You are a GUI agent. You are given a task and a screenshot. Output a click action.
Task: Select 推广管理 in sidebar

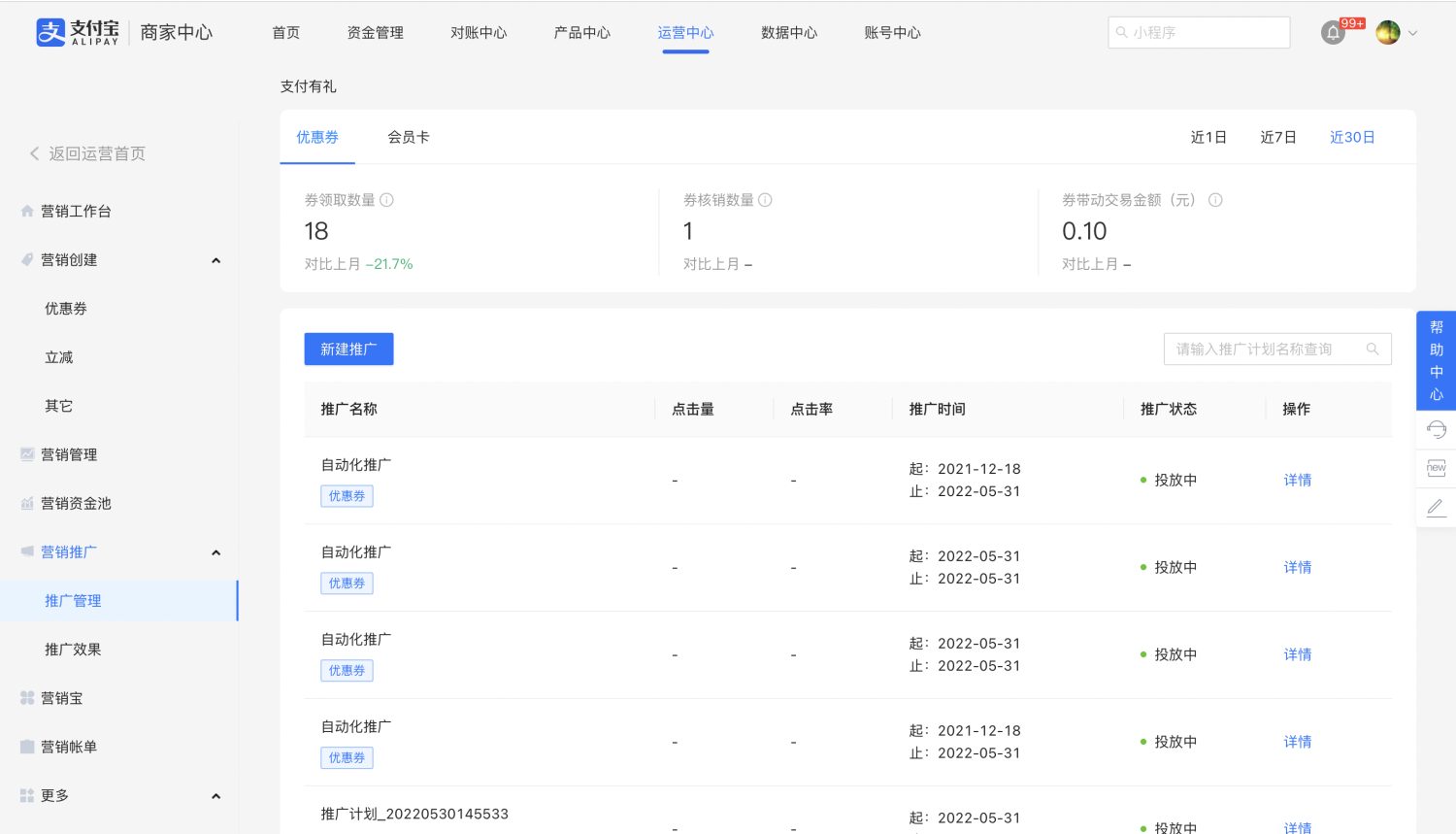118,601
